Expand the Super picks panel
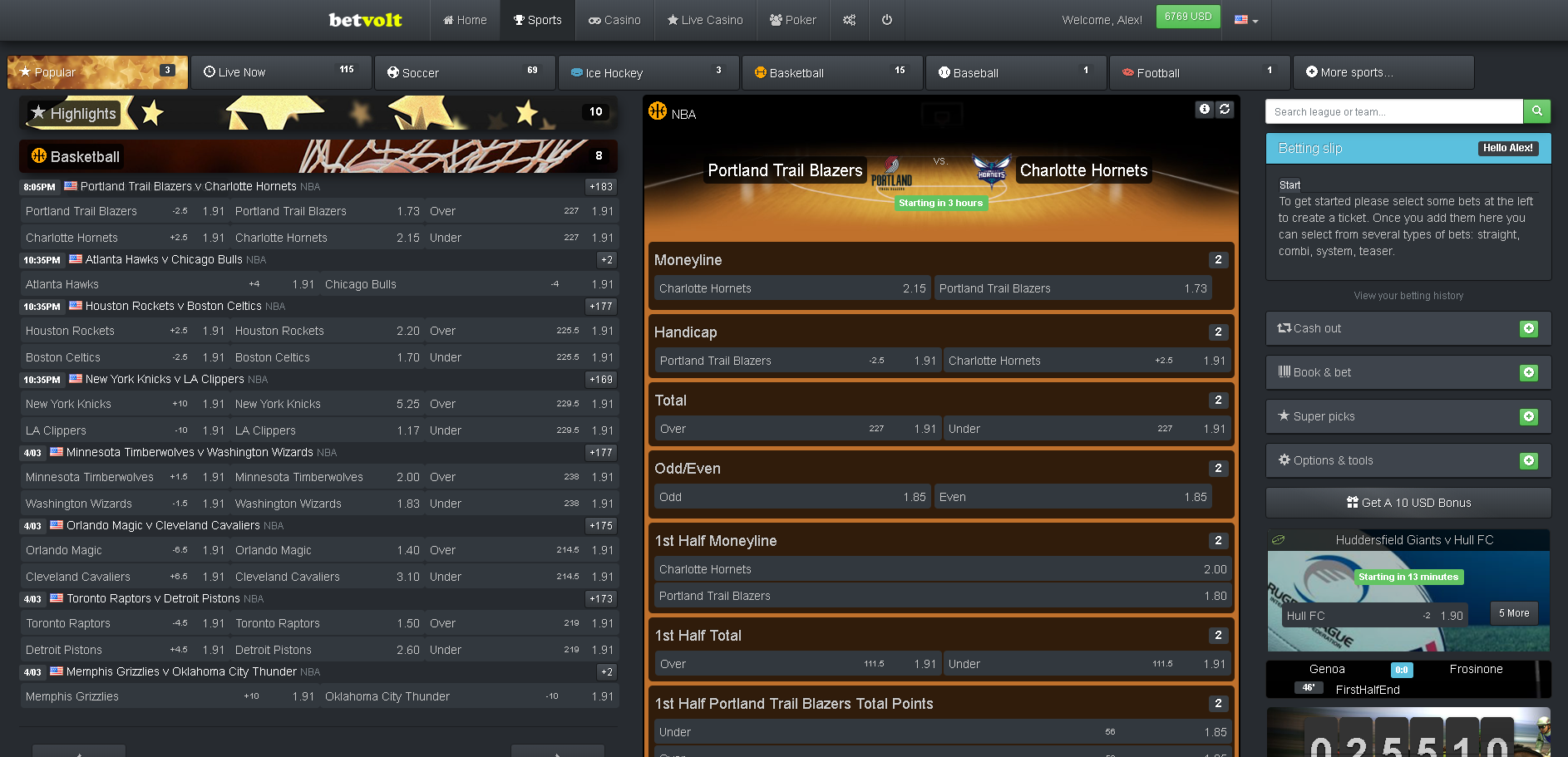The image size is (1568, 757). pyautogui.click(x=1408, y=416)
